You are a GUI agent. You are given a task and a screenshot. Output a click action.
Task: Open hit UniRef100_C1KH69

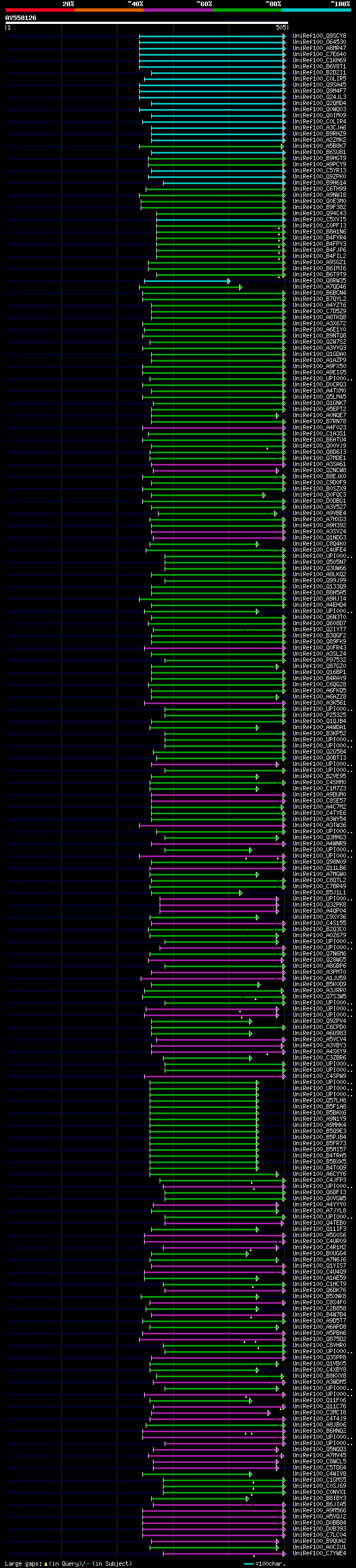pyautogui.click(x=319, y=60)
